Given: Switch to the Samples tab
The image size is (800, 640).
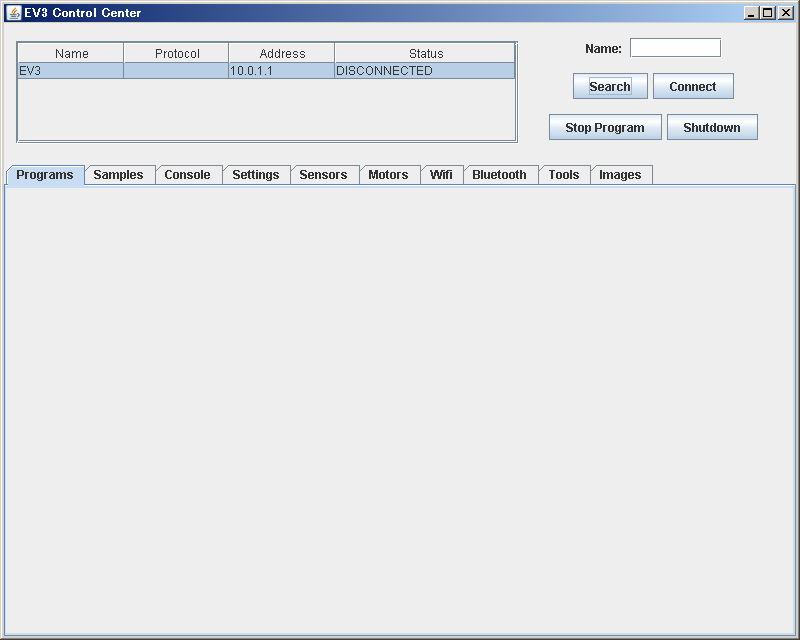Looking at the screenshot, I should (x=119, y=175).
